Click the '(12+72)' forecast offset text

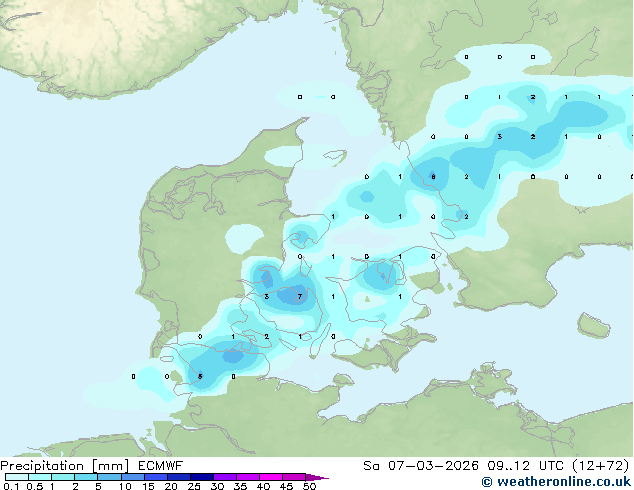click(x=601, y=466)
